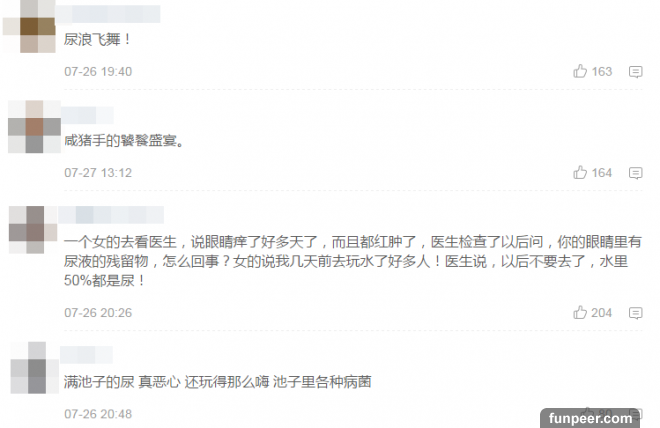Click avatar of 满池子的尿 commenter
The height and width of the screenshot is (428, 660).
point(34,368)
